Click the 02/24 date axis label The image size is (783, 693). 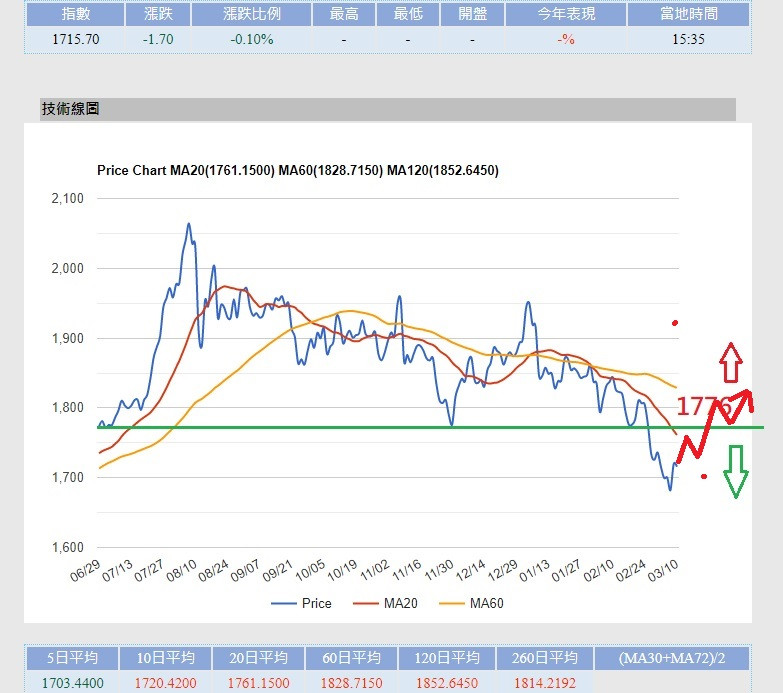pyautogui.click(x=631, y=571)
